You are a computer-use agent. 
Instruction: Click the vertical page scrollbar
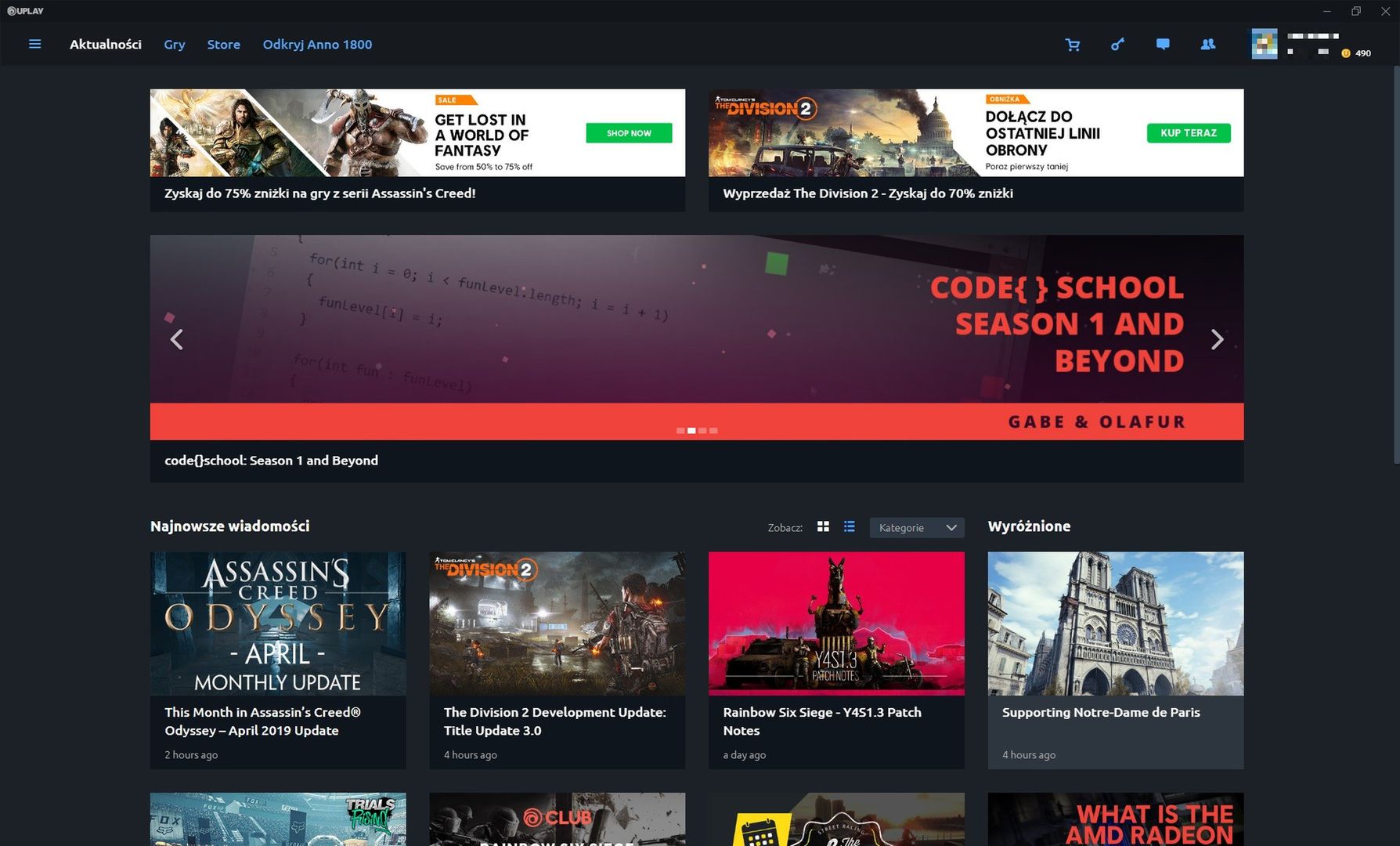pos(1395,266)
